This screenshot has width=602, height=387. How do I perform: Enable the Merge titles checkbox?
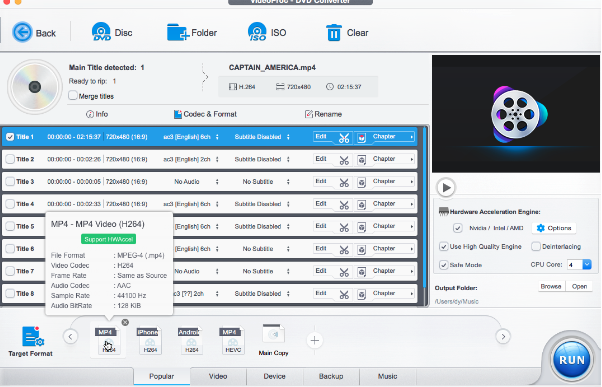73,95
